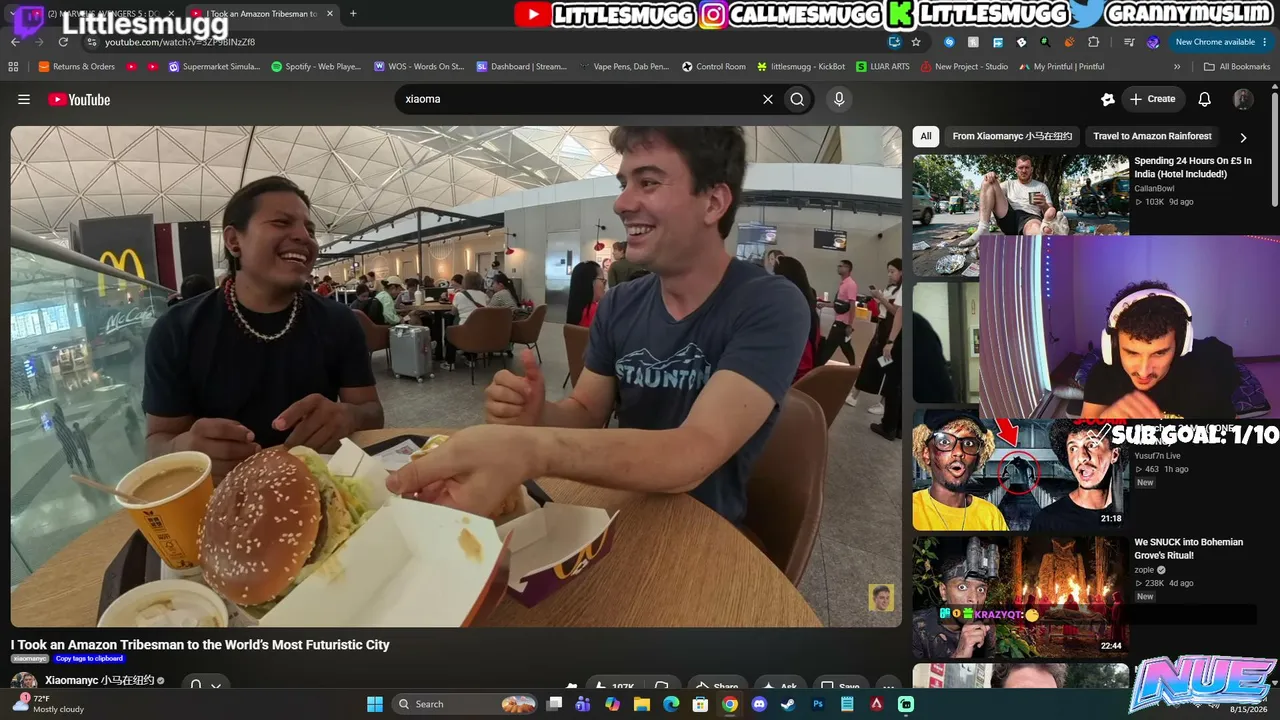Open Discord from the taskbar
The height and width of the screenshot is (720, 1280).
click(x=759, y=704)
